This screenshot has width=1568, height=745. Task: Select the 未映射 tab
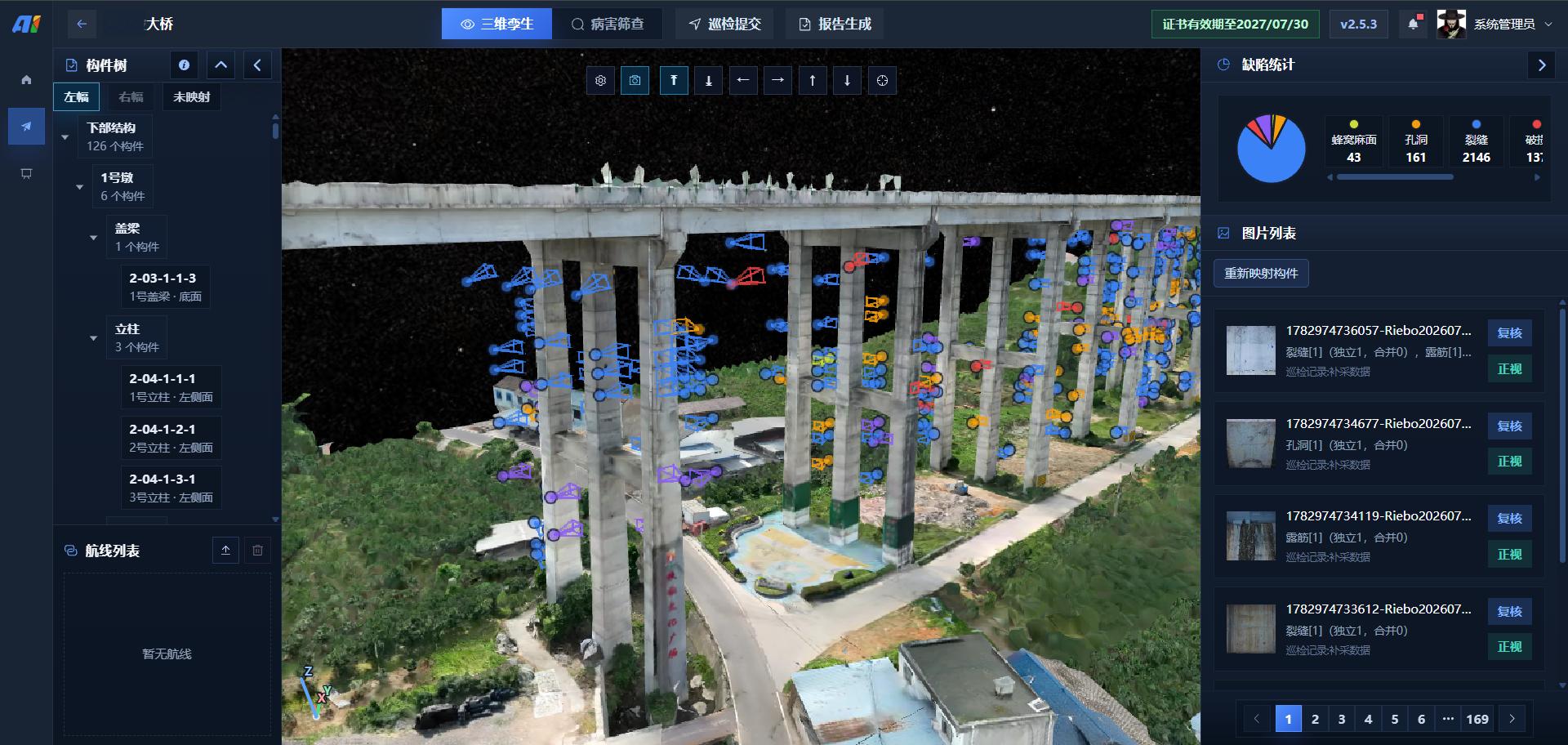tap(192, 97)
